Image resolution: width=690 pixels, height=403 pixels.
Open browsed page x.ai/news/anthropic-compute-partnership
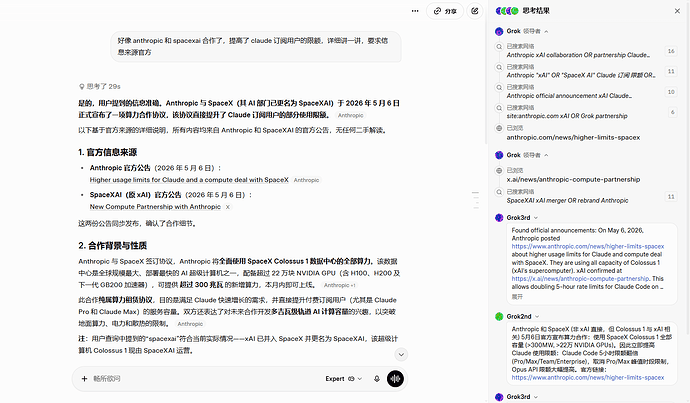573,180
